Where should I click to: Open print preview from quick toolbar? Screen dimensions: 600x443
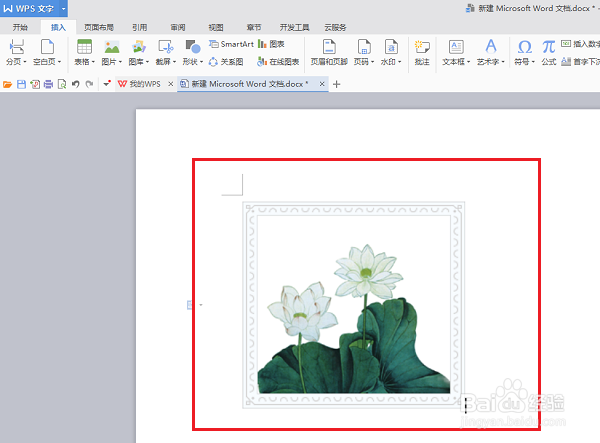coord(62,84)
